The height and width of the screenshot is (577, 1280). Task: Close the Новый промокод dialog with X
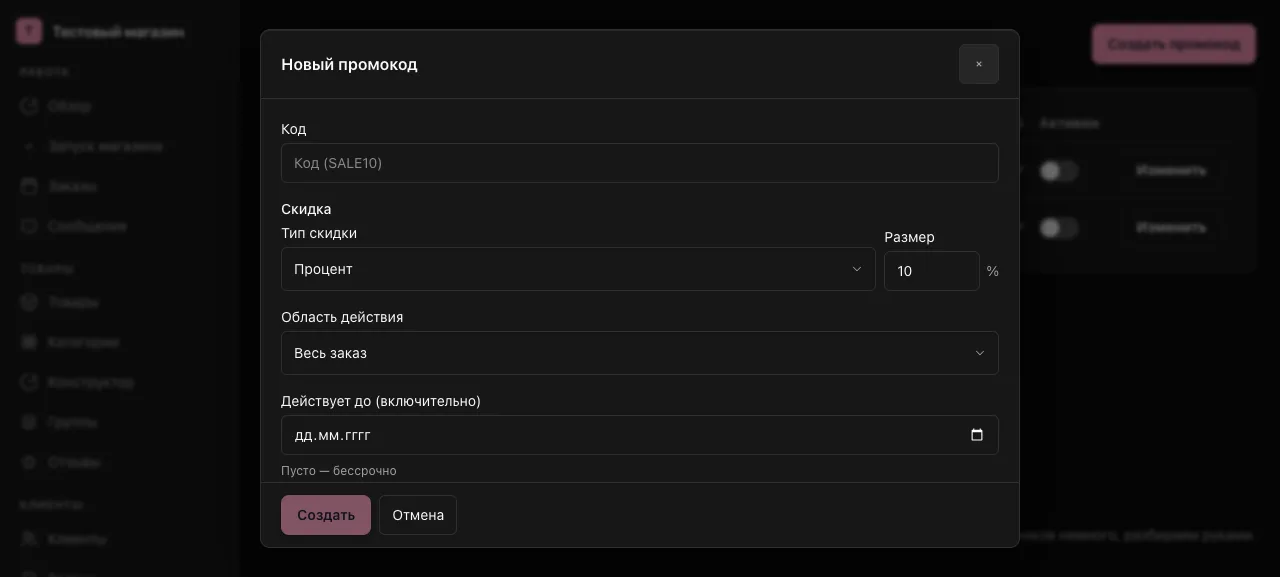tap(979, 64)
